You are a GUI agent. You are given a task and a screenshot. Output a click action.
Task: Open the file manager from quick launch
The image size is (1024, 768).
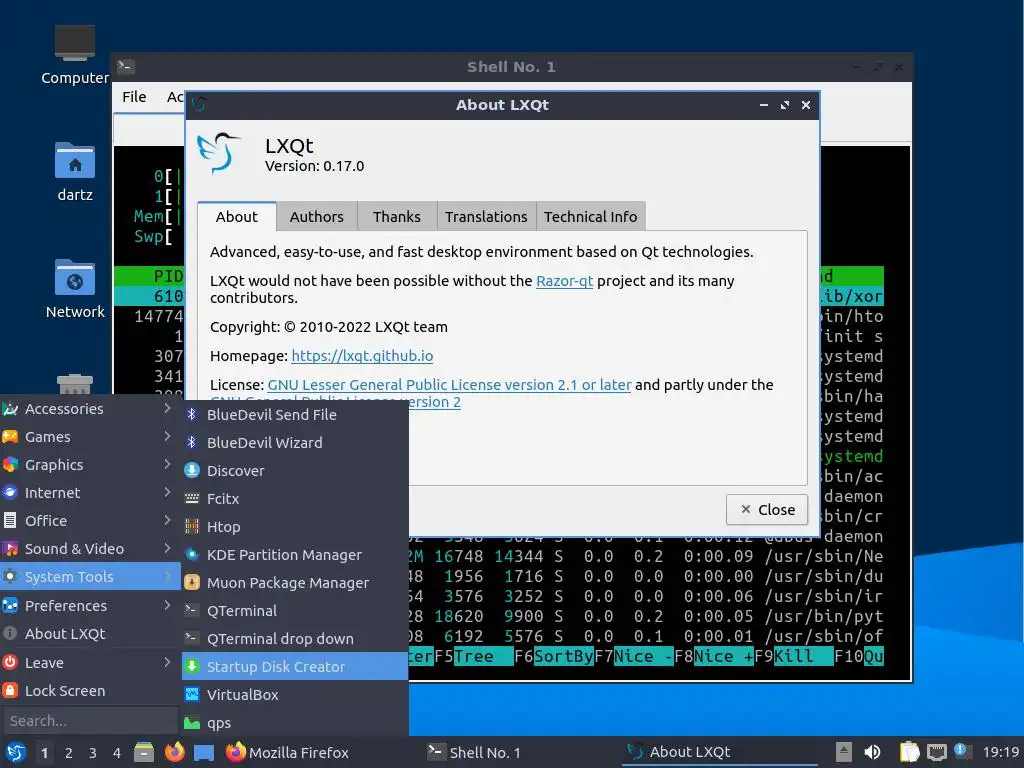[144, 753]
